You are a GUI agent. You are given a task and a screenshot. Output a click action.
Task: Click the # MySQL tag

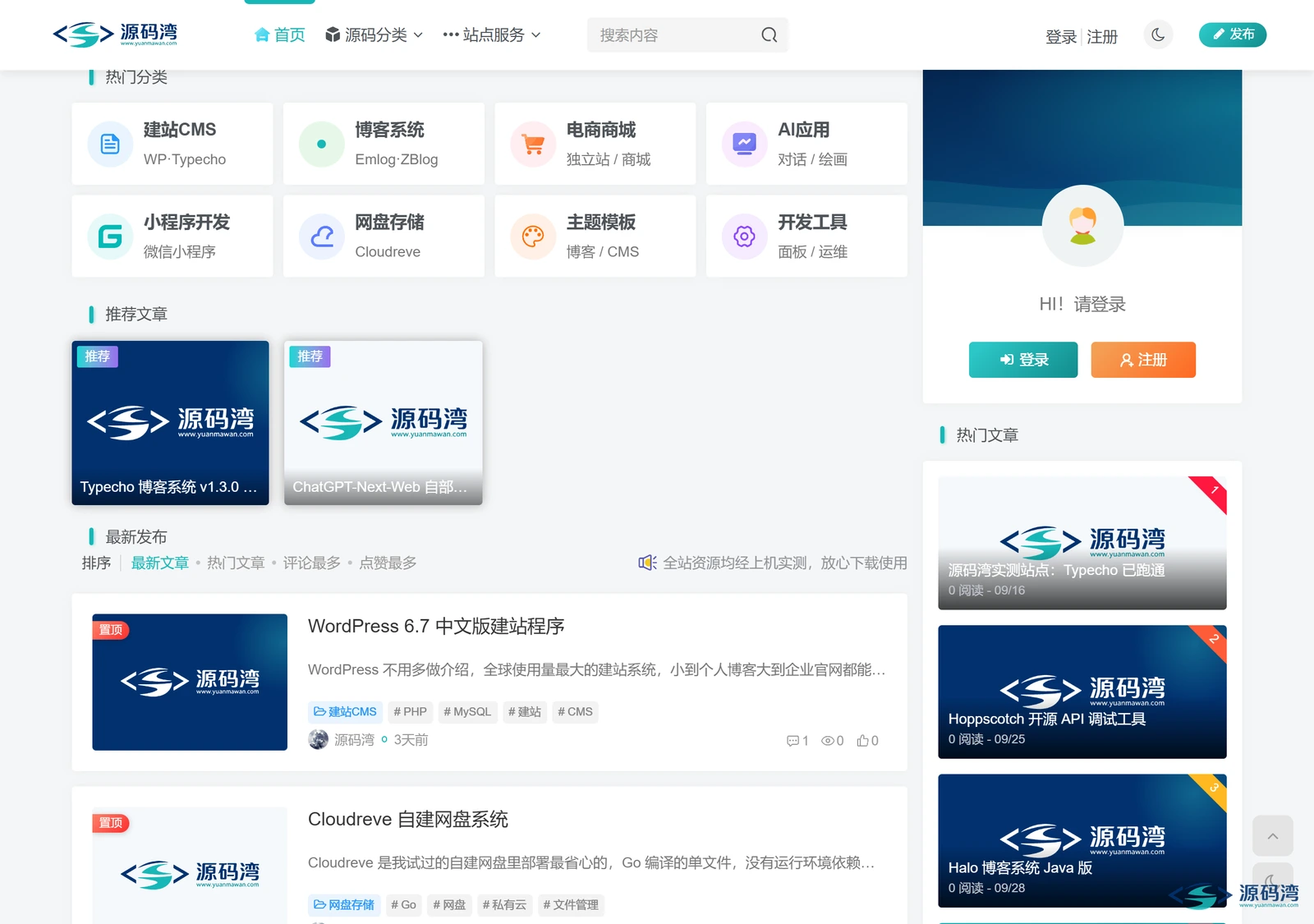[x=467, y=712]
